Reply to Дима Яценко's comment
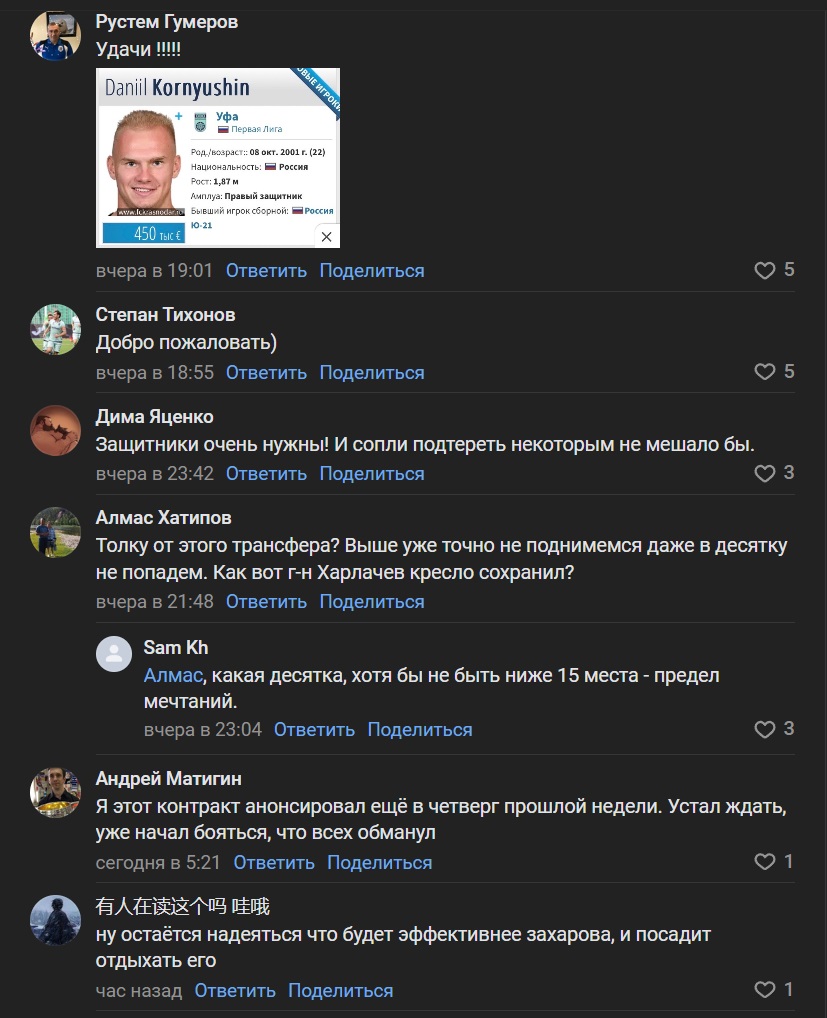Viewport: 827px width, 1018px height. click(266, 474)
